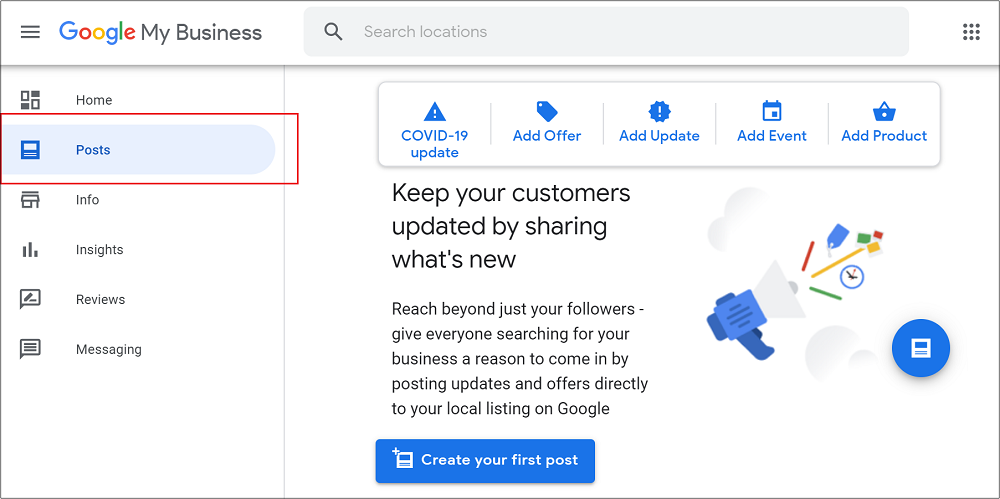Click the Add Offer tag icon
The height and width of the screenshot is (499, 1000).
547,112
